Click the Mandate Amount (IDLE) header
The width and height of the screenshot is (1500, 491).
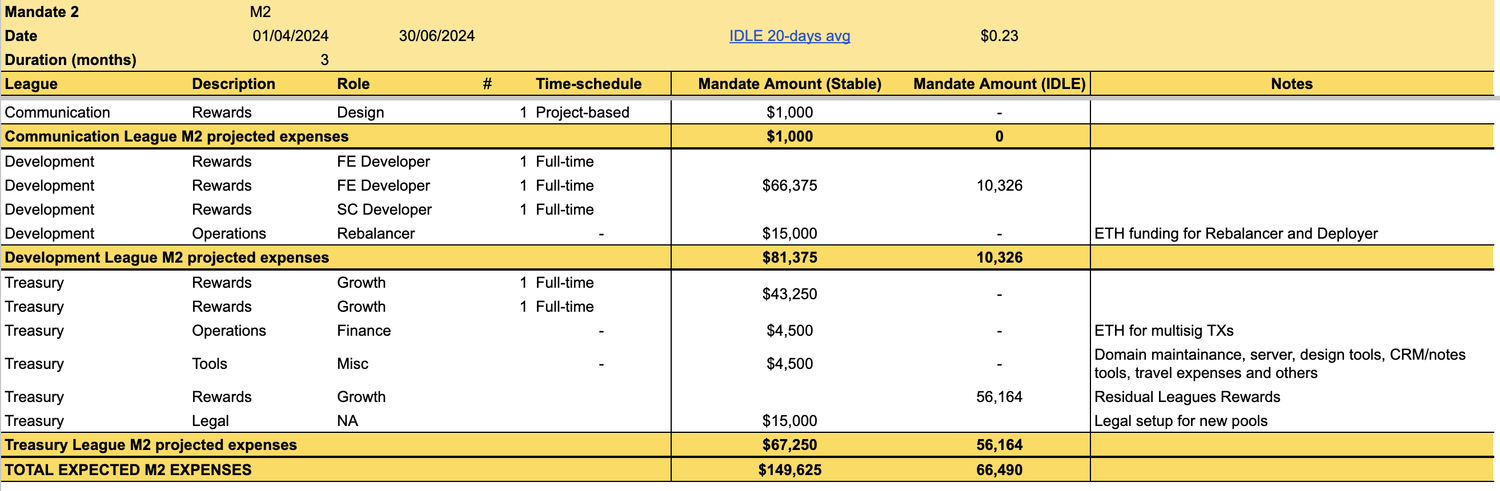[999, 84]
